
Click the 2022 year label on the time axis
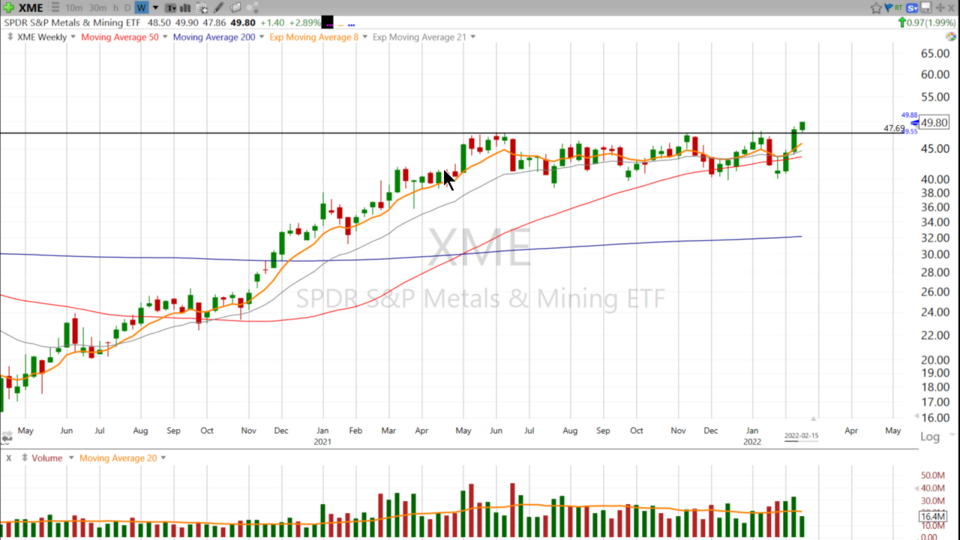click(x=752, y=441)
